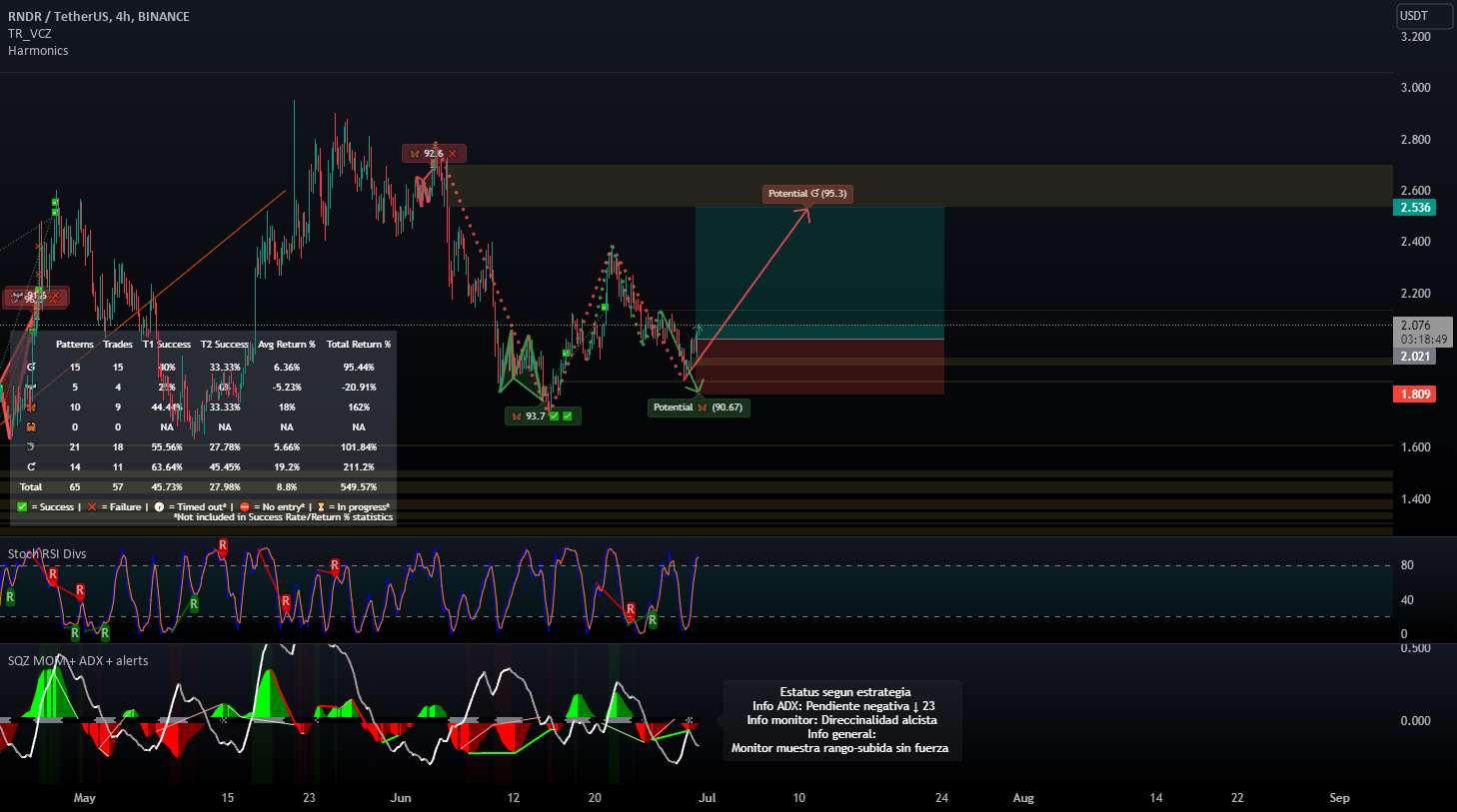This screenshot has width=1457, height=812.
Task: Click the TR_VCZ indicator label
Action: click(x=30, y=34)
